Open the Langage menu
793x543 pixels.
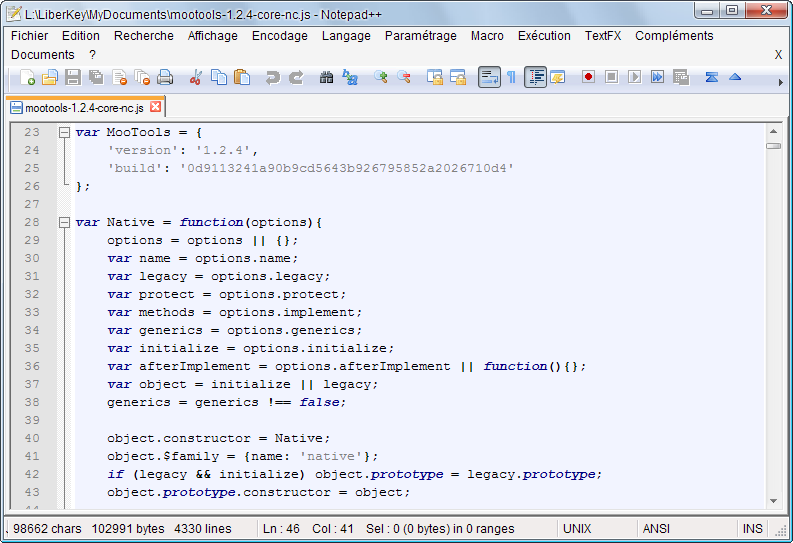346,36
